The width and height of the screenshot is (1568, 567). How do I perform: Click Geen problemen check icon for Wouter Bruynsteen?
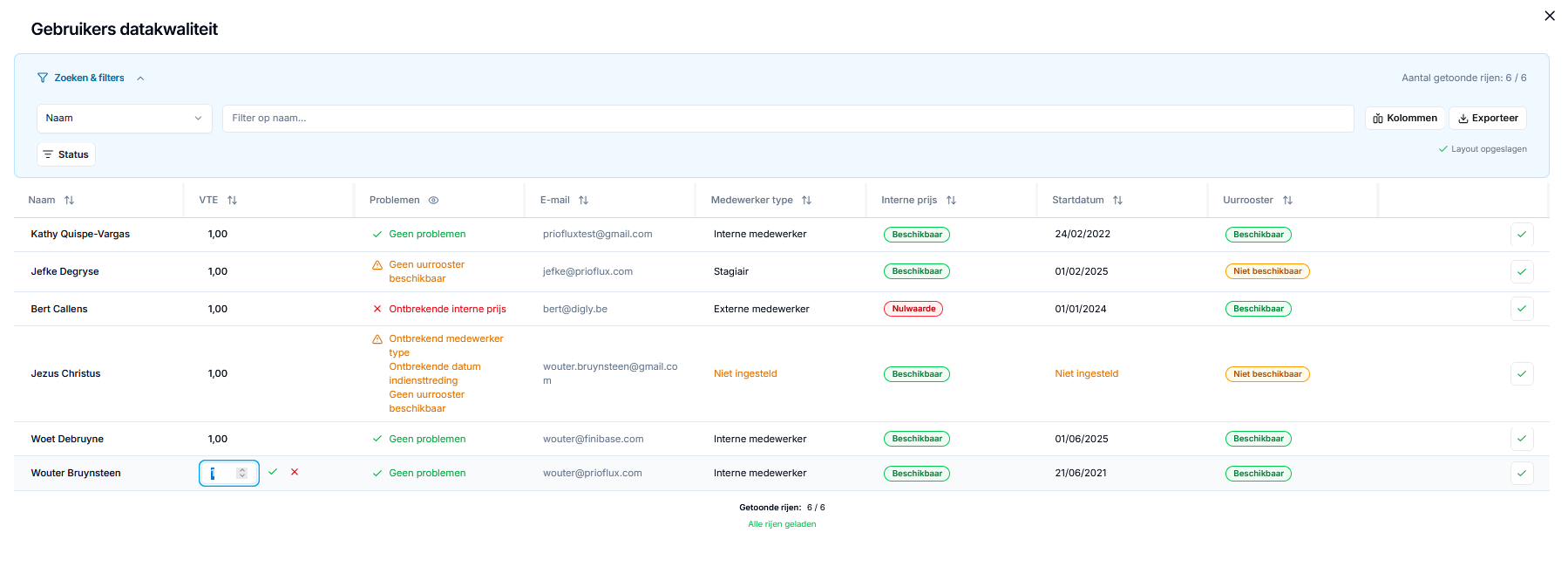click(x=377, y=474)
